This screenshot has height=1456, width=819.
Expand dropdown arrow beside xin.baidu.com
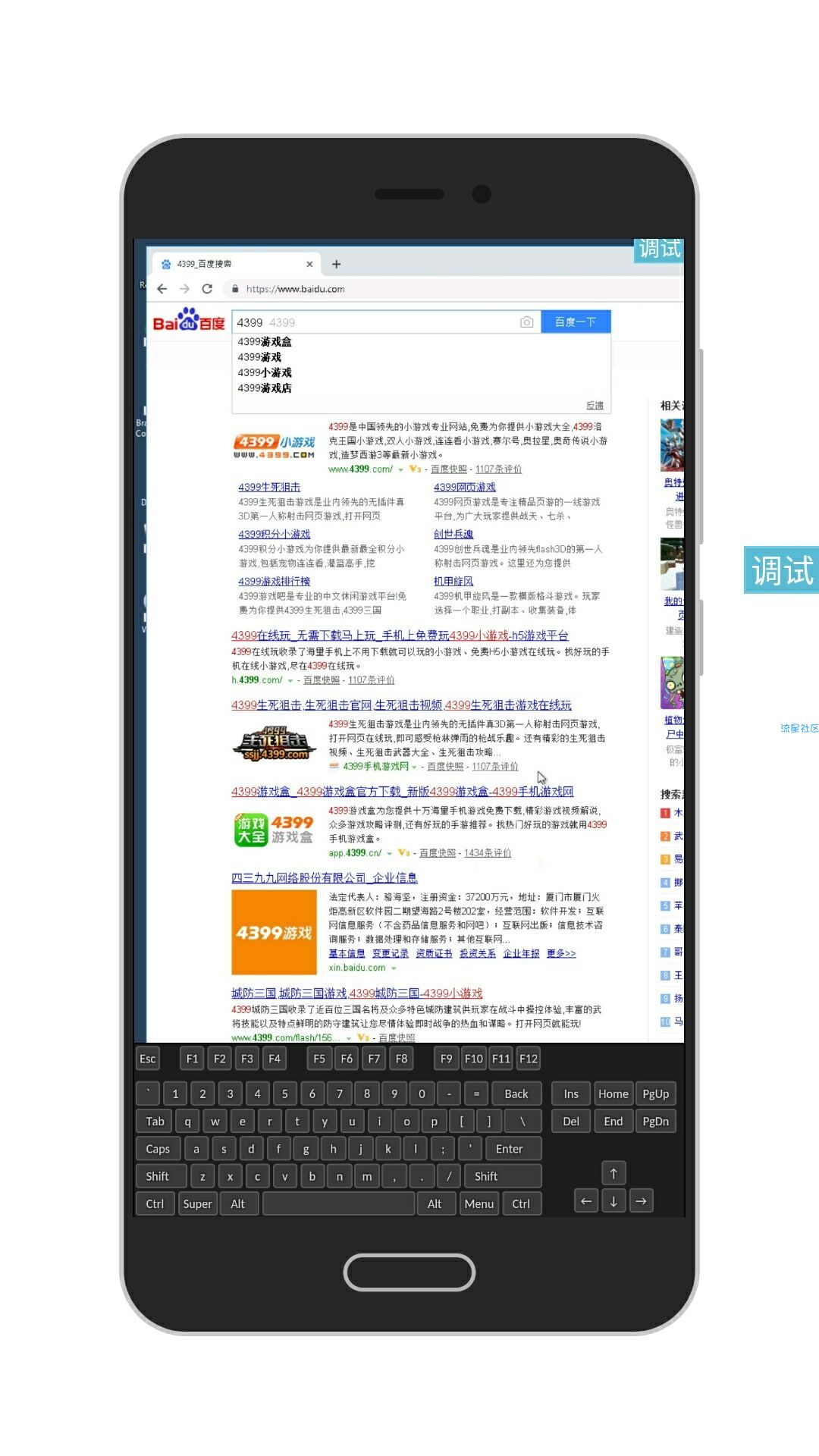394,968
